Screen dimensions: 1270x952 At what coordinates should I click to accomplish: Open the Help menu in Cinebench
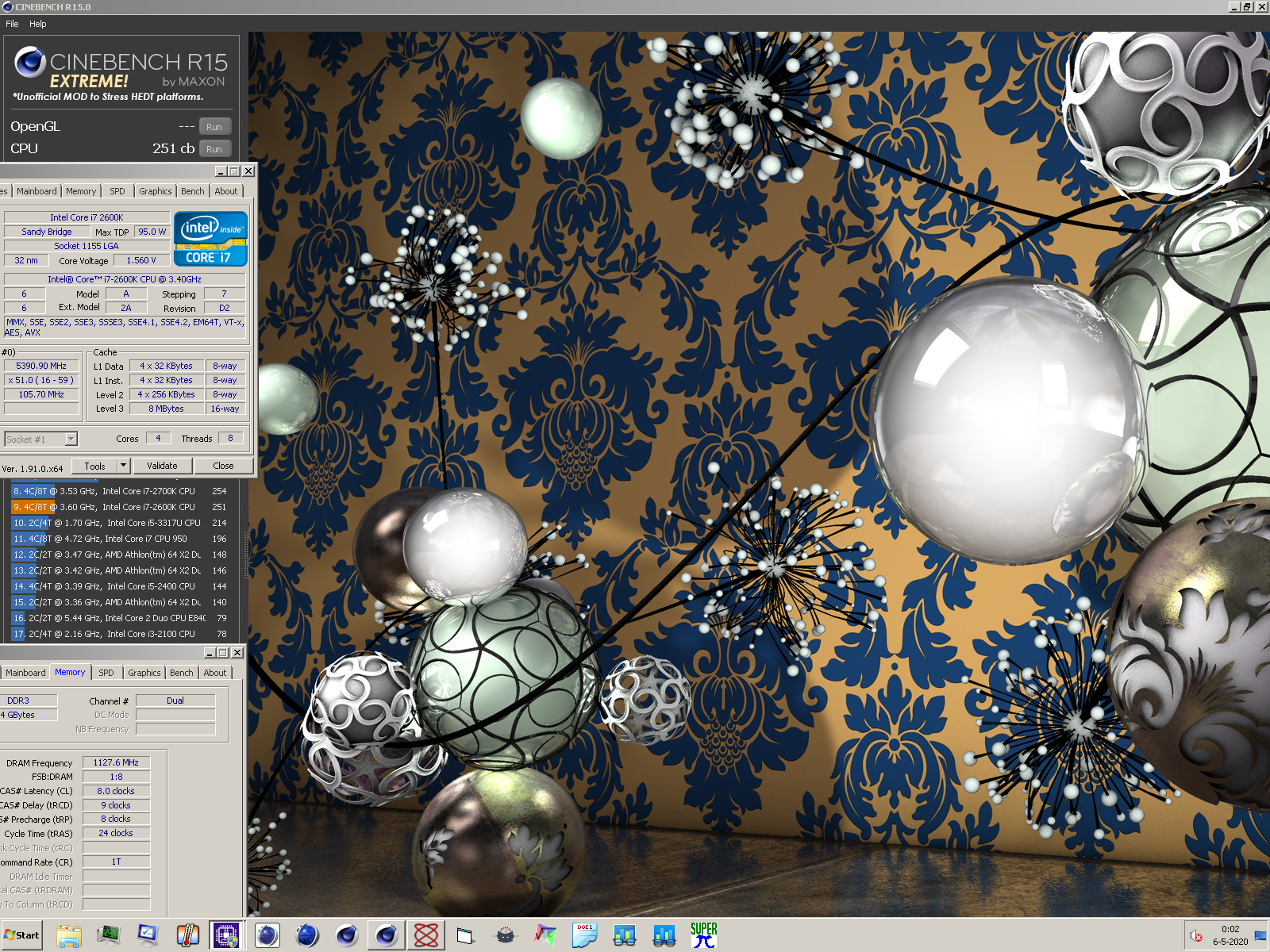[x=38, y=24]
